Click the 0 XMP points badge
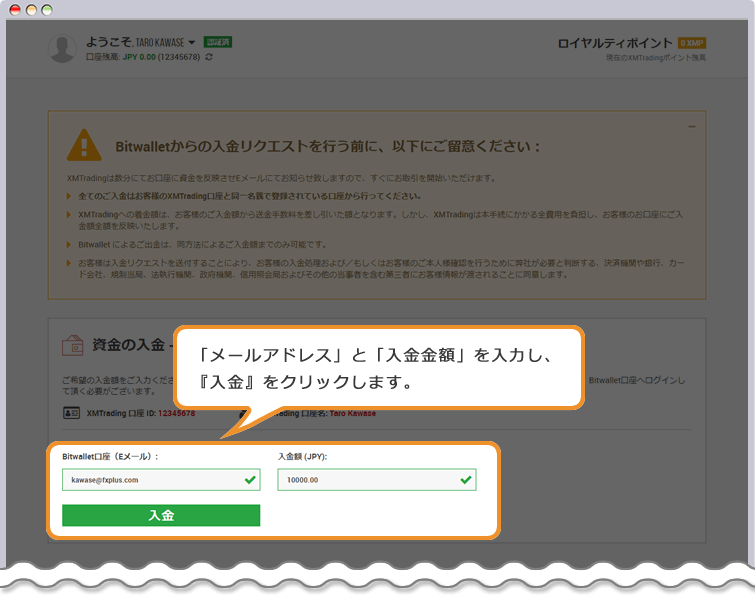Viewport: 755px width, 595px height. click(692, 43)
